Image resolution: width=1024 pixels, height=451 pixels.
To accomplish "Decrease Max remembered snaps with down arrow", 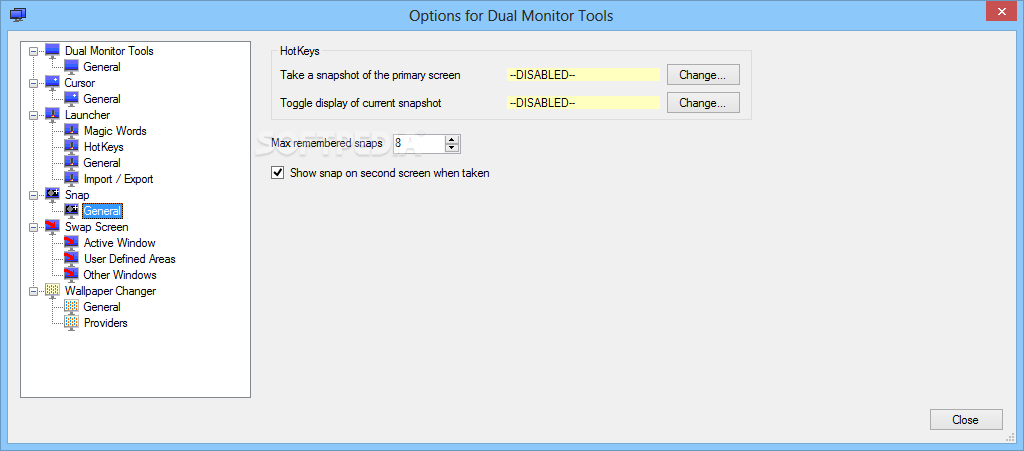I will click(452, 148).
